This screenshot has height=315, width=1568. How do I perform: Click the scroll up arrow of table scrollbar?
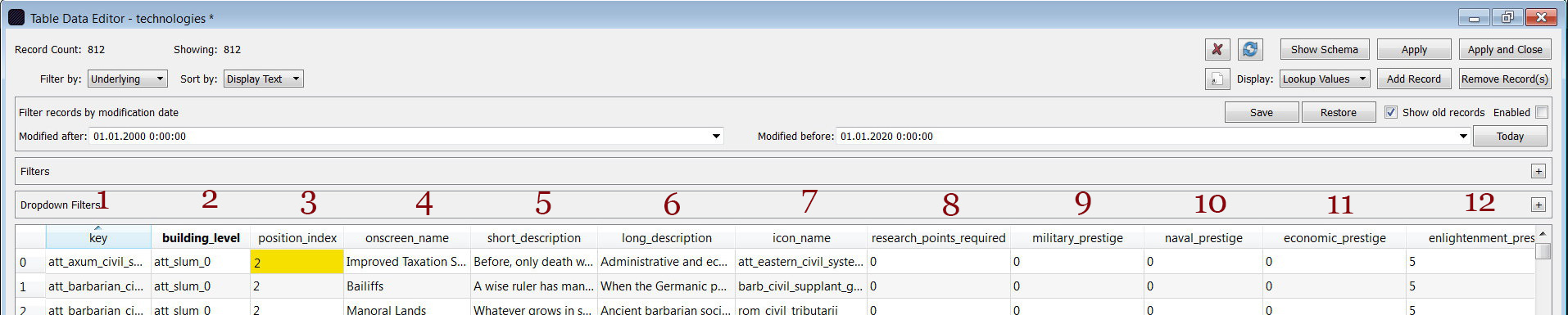coord(1543,234)
